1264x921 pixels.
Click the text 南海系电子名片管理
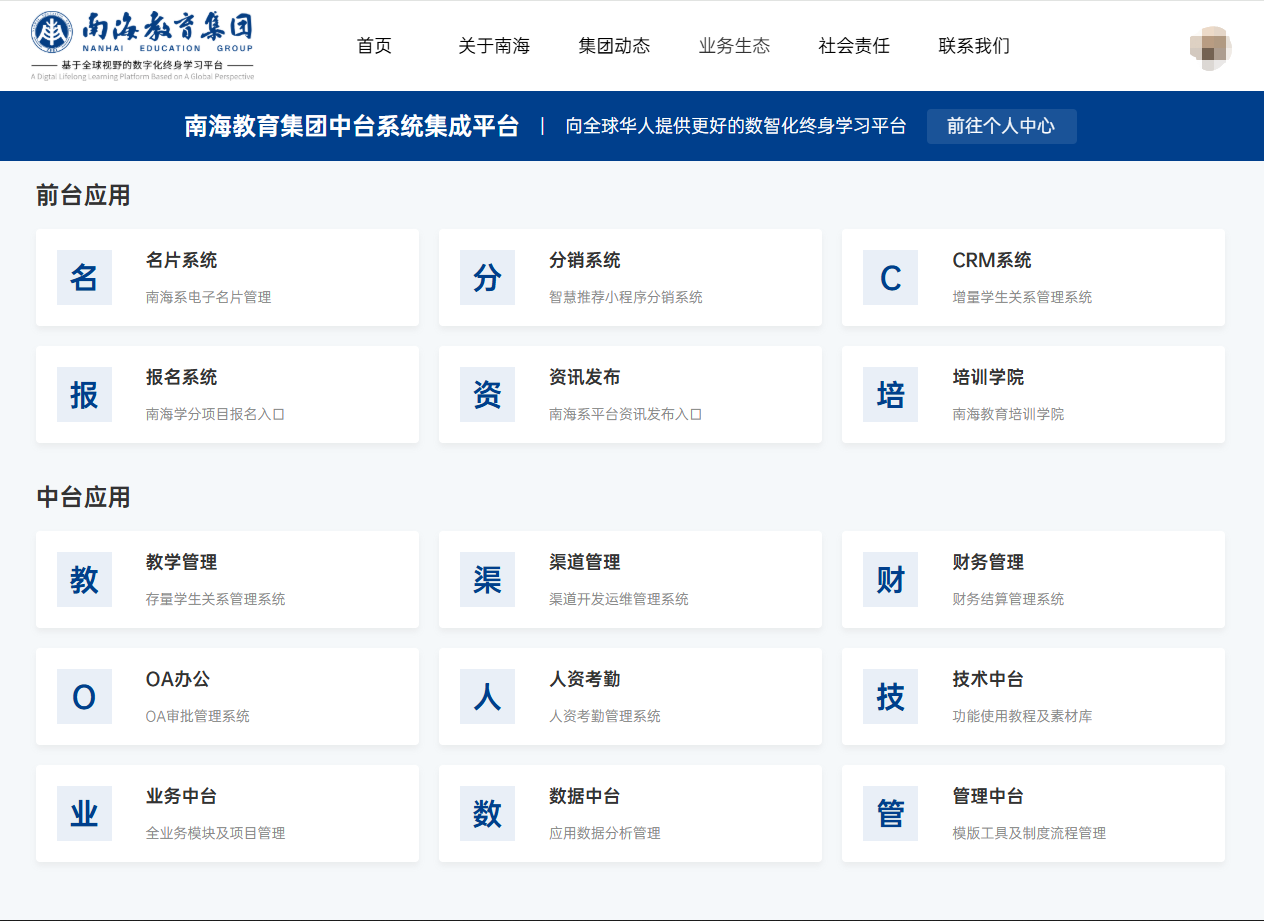click(208, 297)
